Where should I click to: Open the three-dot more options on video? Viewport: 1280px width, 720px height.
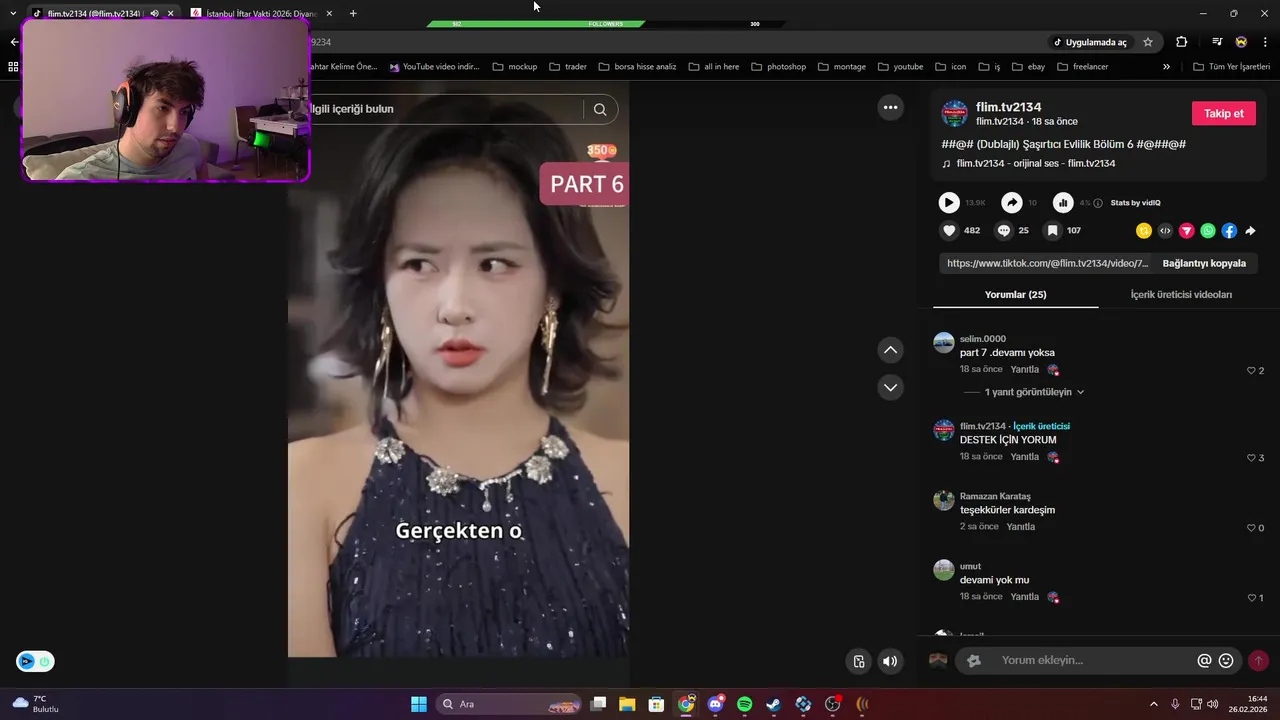pyautogui.click(x=890, y=107)
